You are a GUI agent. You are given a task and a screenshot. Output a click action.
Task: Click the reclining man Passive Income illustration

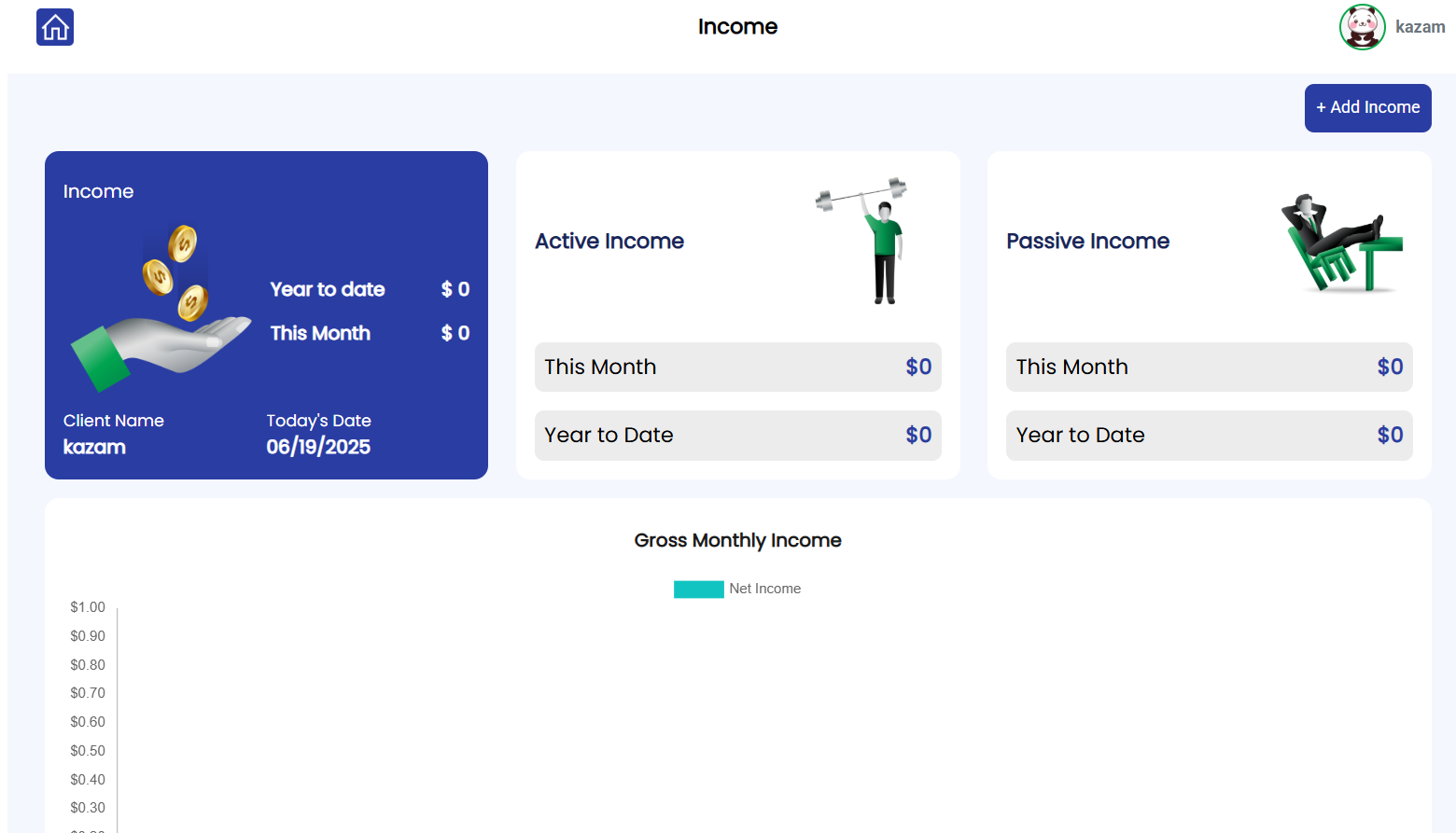click(1340, 243)
